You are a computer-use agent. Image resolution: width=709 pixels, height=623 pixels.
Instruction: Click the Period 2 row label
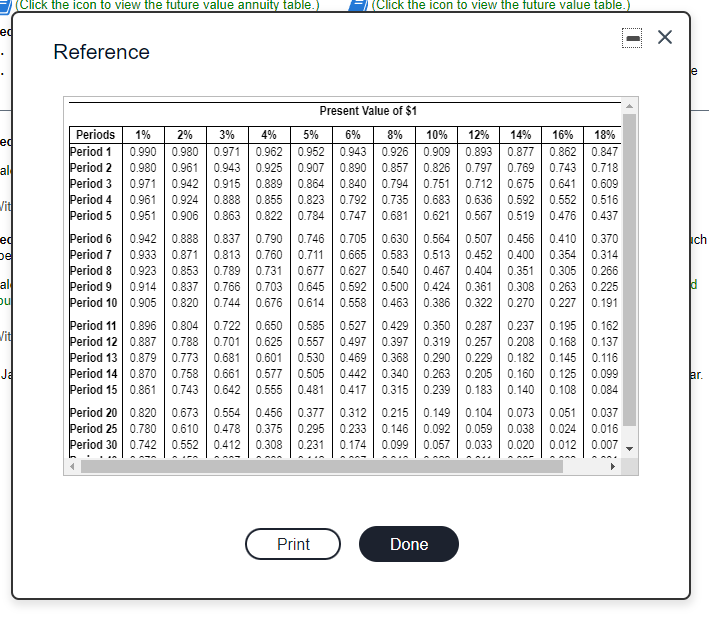(x=91, y=168)
